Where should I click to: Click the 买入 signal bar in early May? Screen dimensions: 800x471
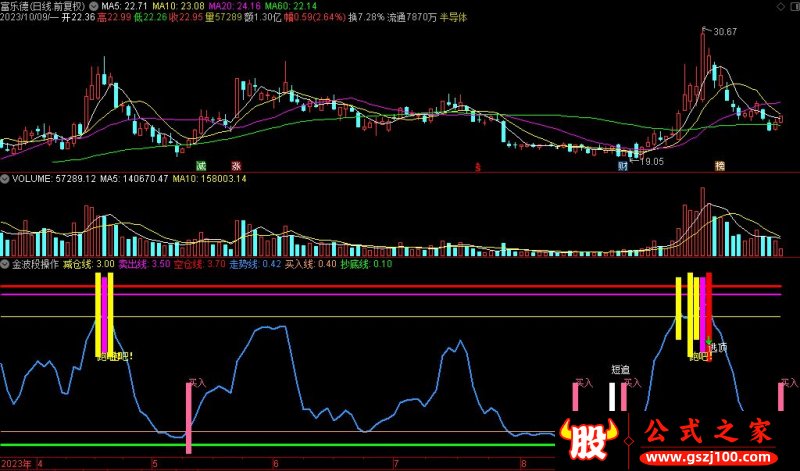coord(189,418)
